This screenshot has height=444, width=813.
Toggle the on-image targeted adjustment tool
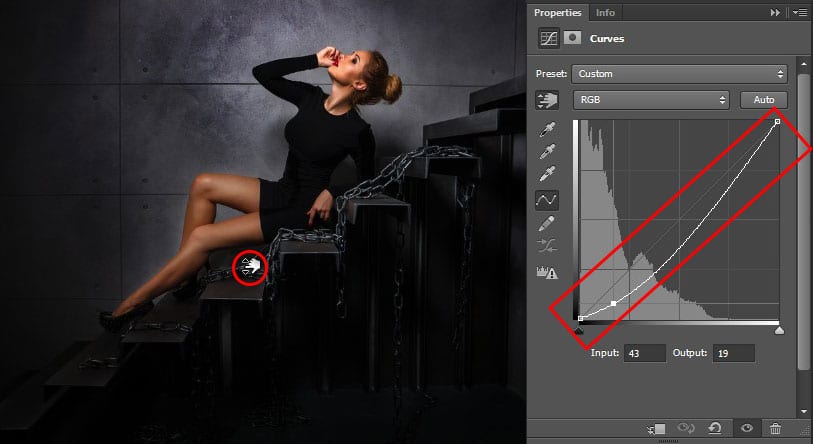pyautogui.click(x=547, y=100)
